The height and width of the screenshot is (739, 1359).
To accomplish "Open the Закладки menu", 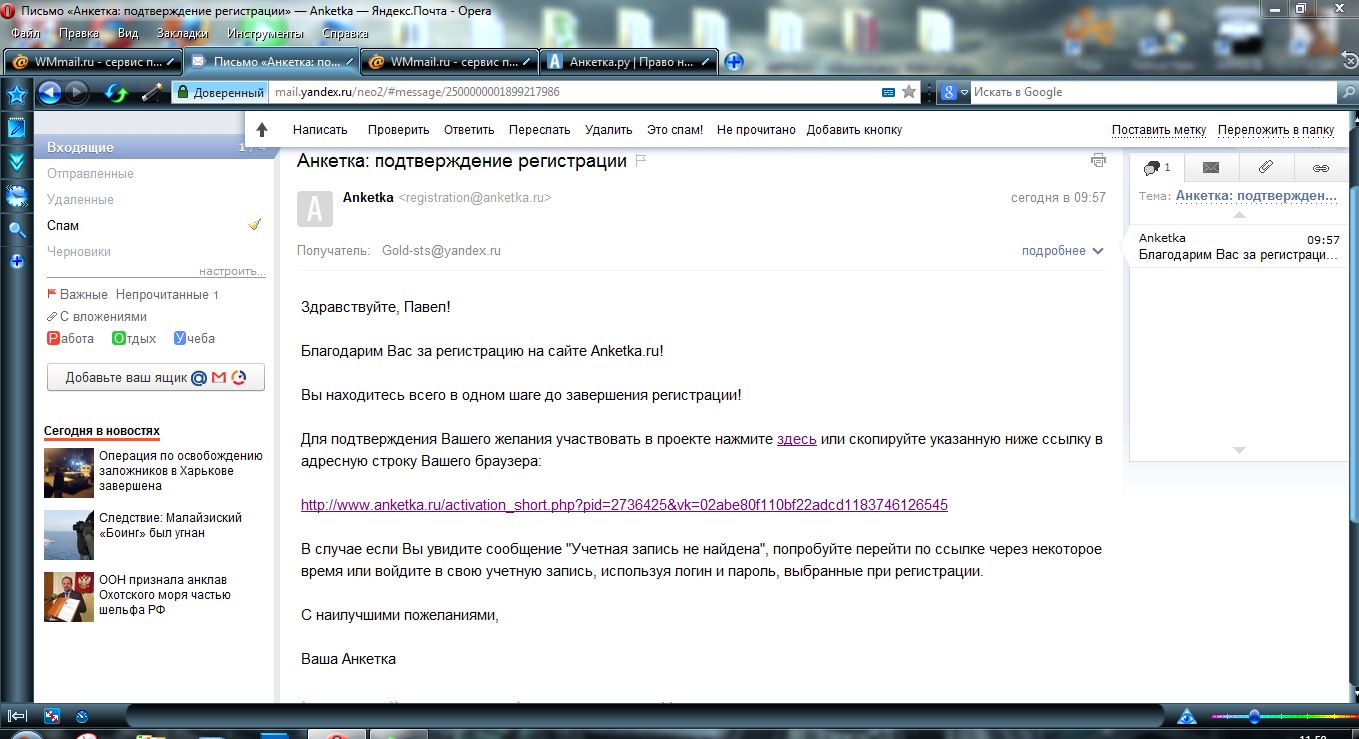I will coord(183,33).
